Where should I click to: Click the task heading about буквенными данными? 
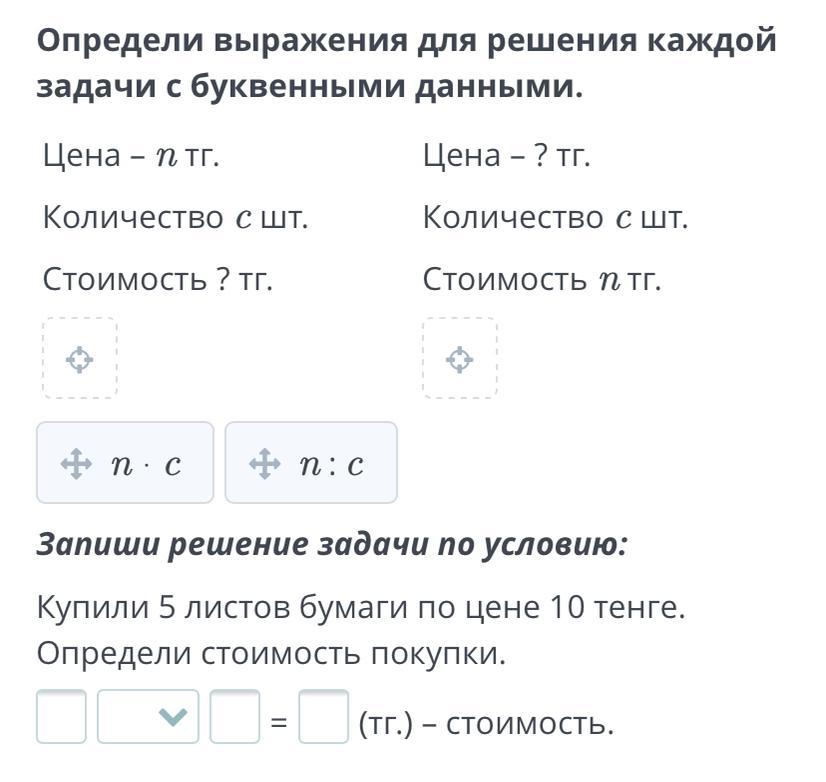click(x=406, y=64)
